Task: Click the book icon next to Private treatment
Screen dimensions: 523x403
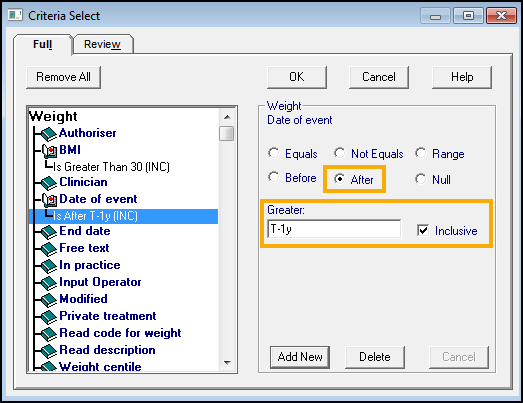Action: click(x=49, y=317)
